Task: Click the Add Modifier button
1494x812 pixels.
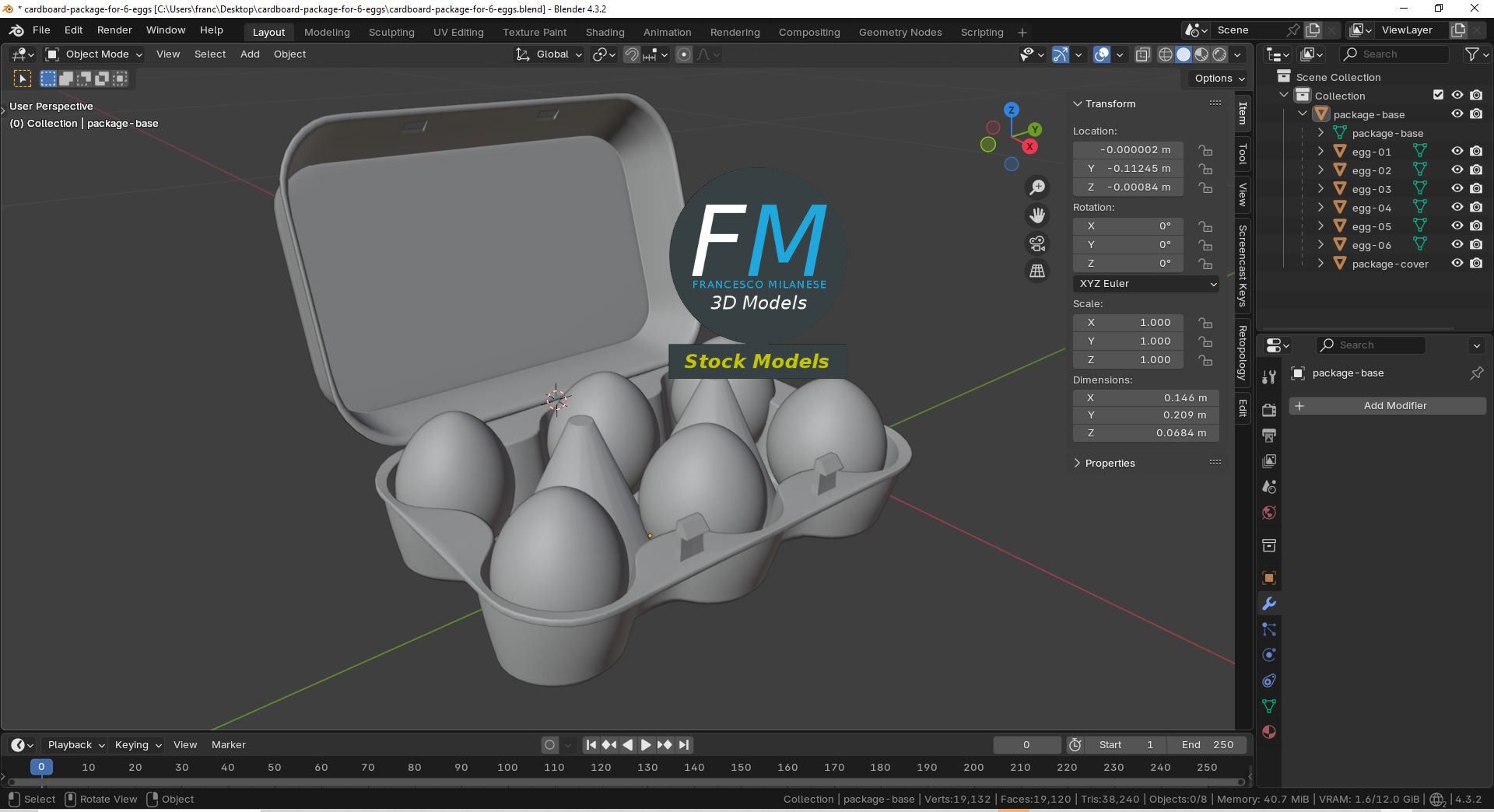Action: (x=1387, y=406)
